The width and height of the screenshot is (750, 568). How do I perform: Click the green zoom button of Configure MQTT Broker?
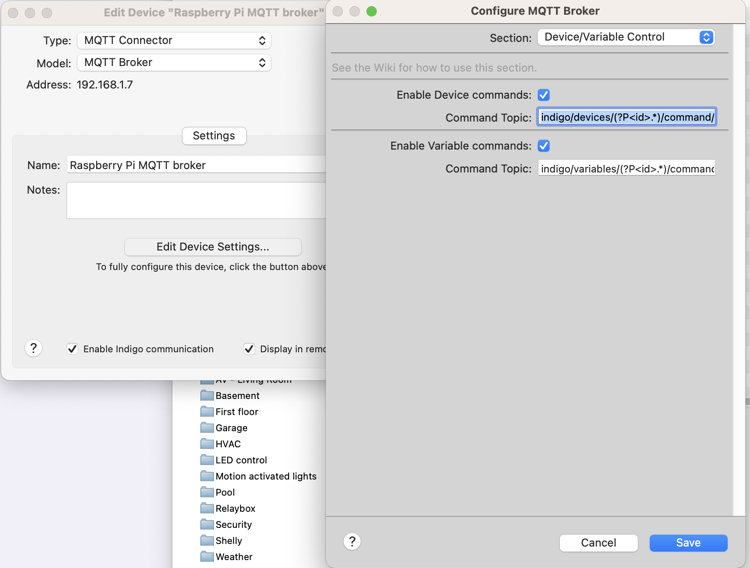pyautogui.click(x=372, y=11)
